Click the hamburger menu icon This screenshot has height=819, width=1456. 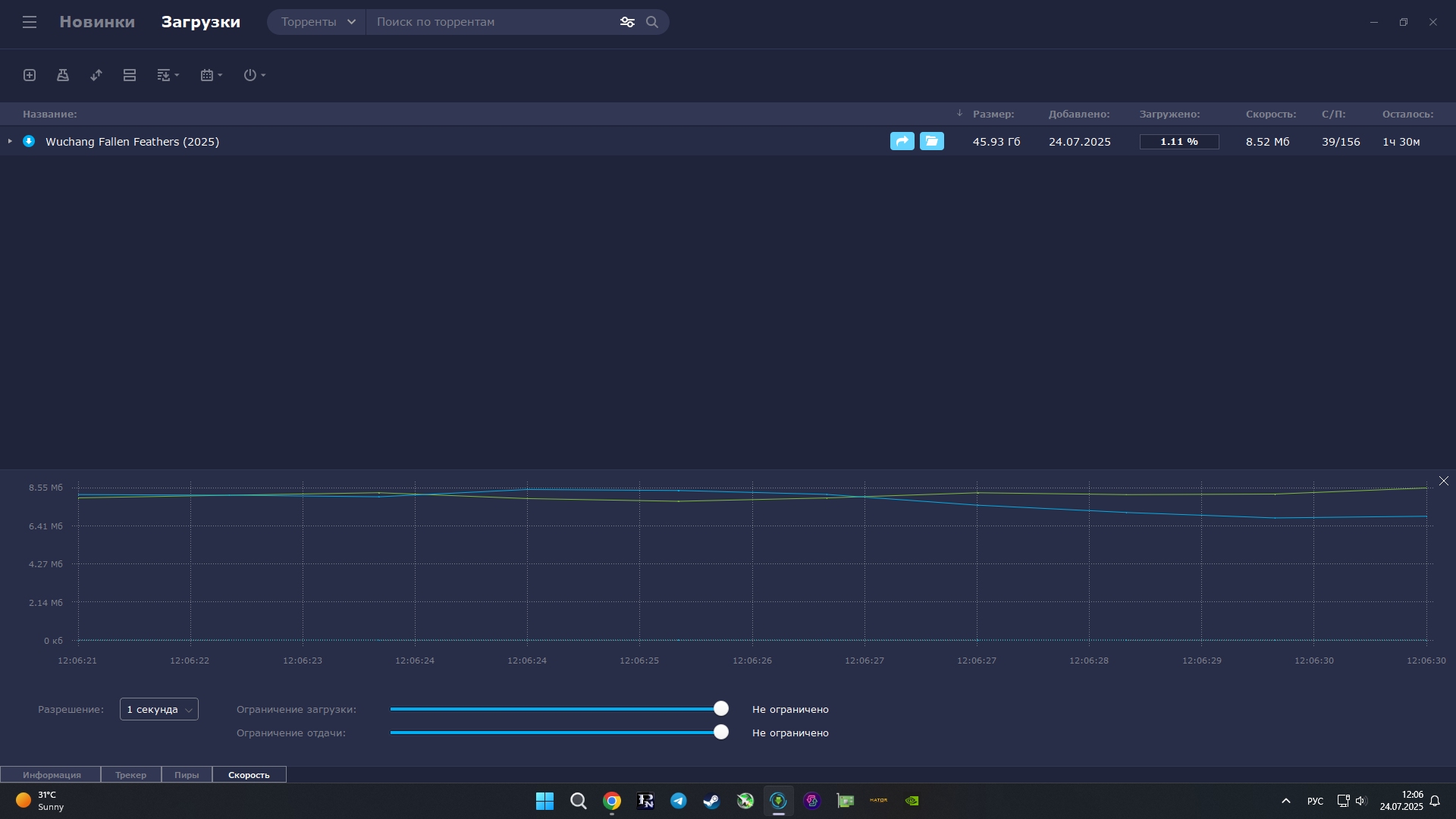(x=30, y=22)
